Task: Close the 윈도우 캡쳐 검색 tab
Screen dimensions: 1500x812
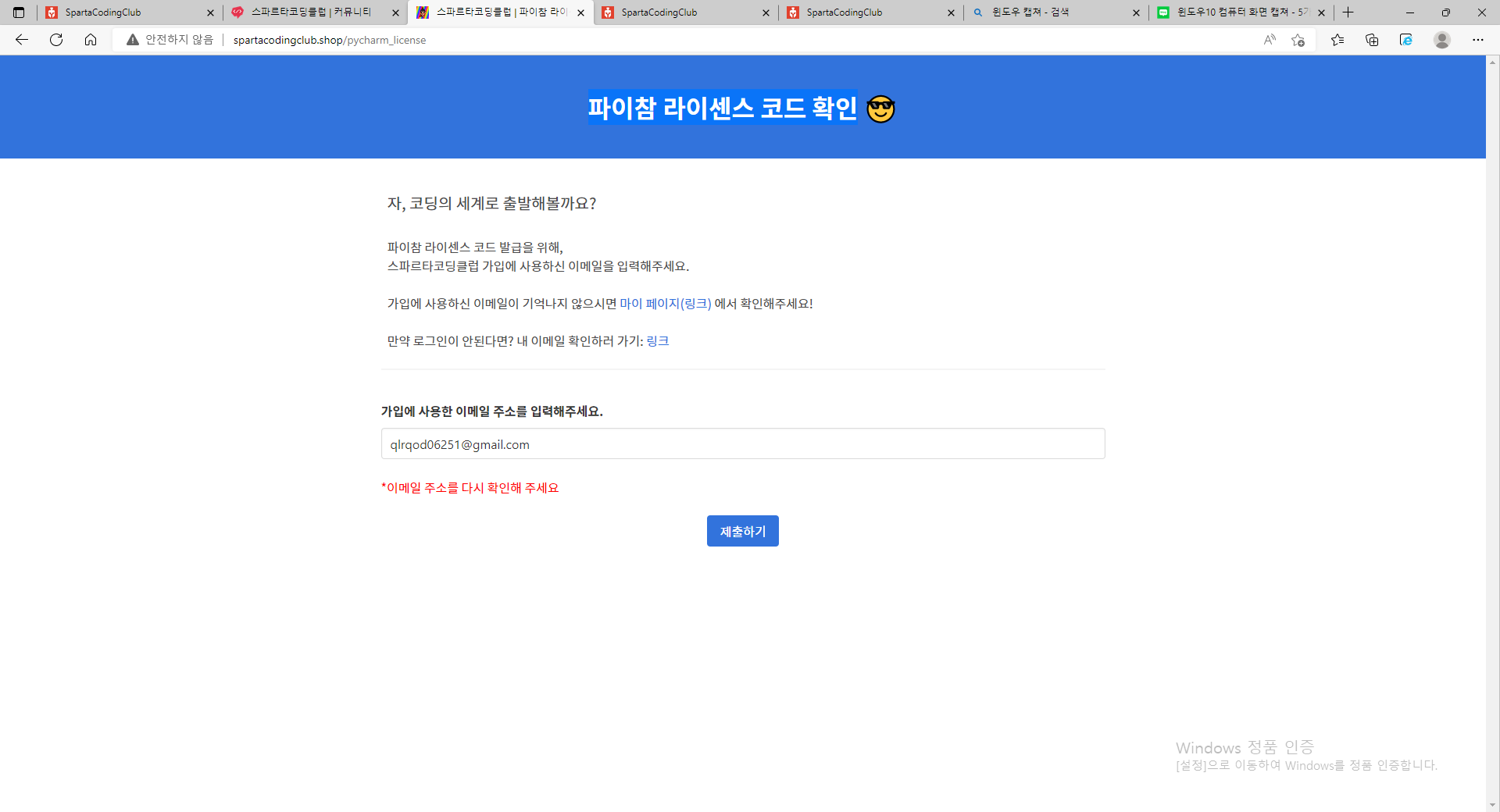Action: click(x=1136, y=12)
